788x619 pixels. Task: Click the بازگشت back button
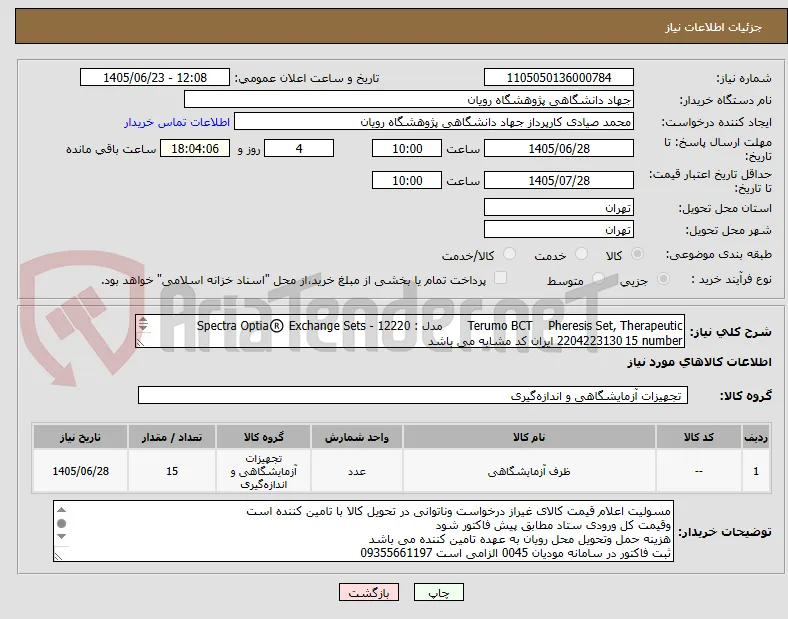[x=369, y=592]
